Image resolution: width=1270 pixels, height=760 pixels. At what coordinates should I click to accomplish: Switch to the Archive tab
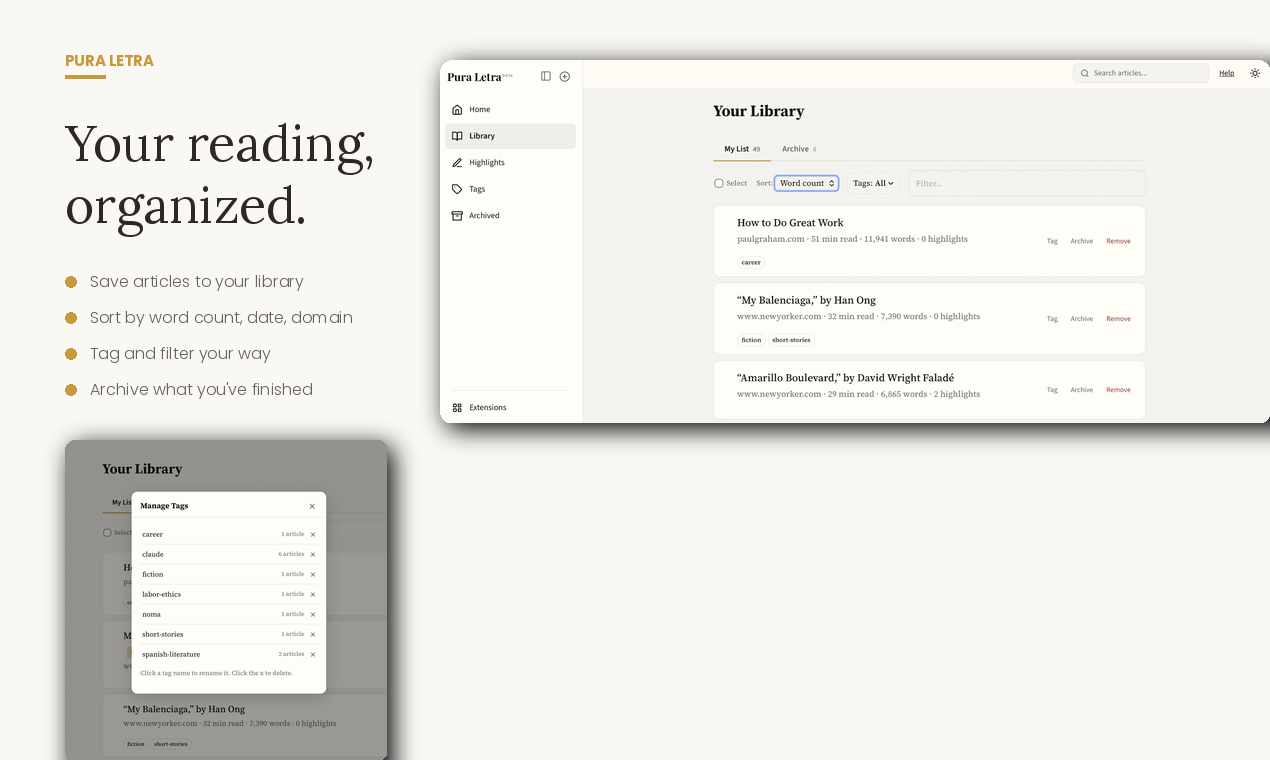(795, 148)
